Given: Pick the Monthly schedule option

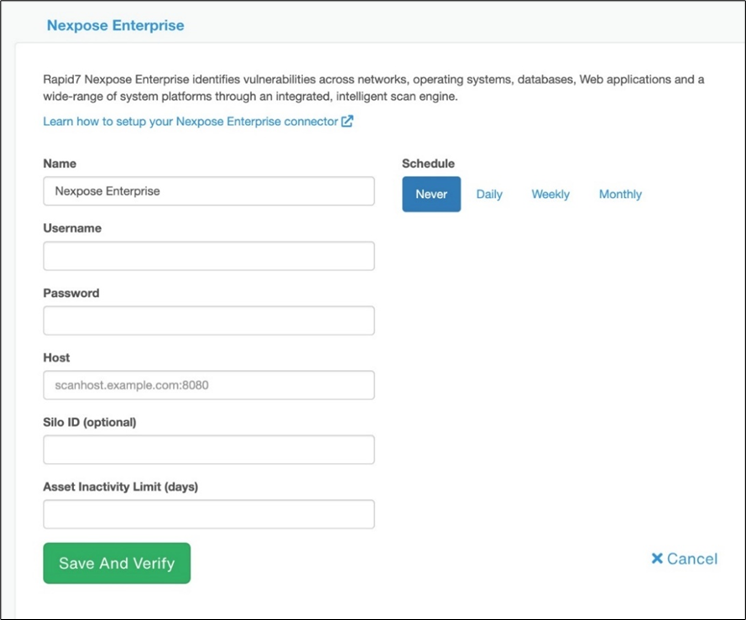Looking at the screenshot, I should point(620,194).
